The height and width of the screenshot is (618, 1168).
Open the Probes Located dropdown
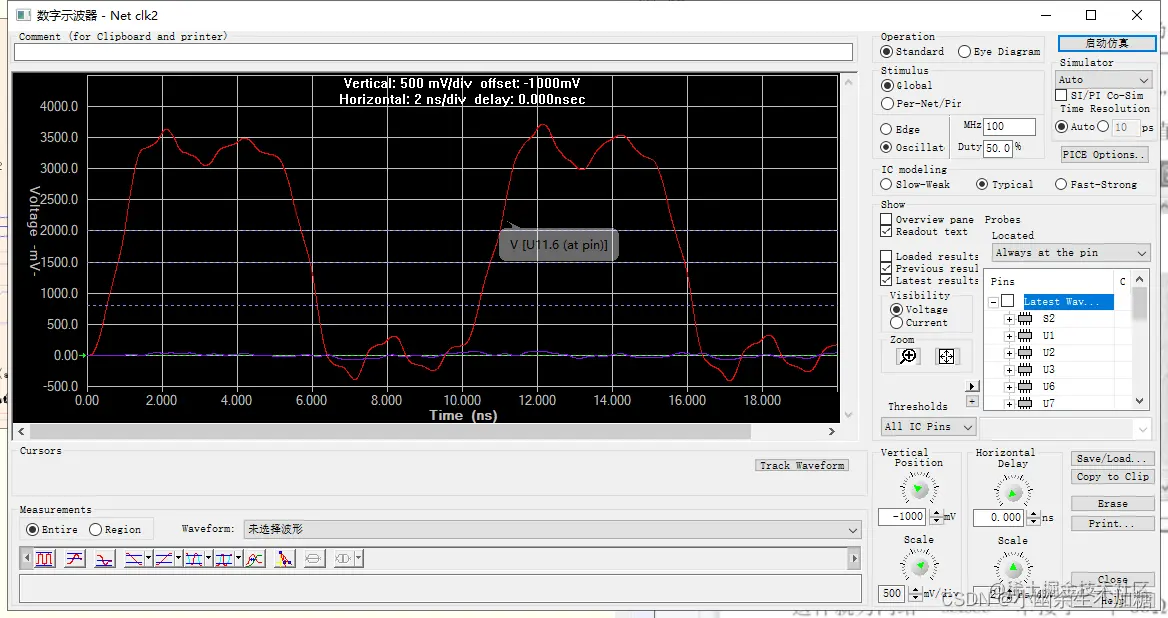pos(1070,253)
